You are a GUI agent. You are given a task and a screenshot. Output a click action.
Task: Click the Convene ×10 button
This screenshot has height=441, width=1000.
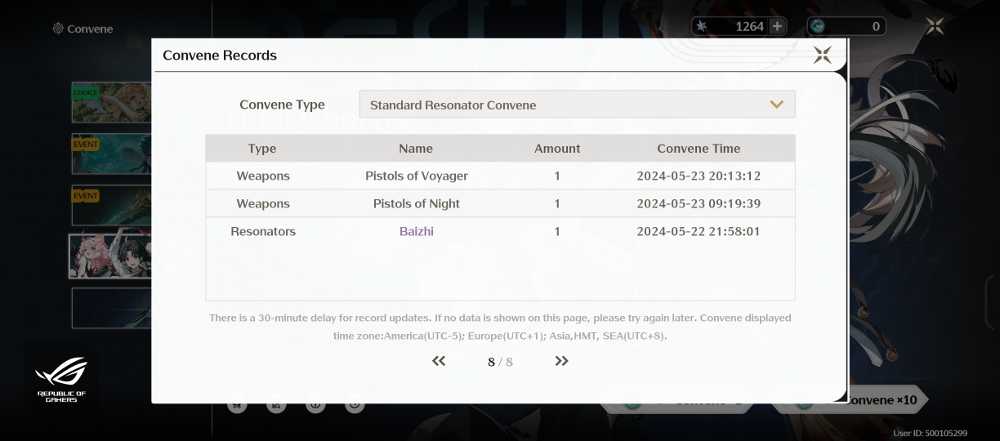coord(885,400)
